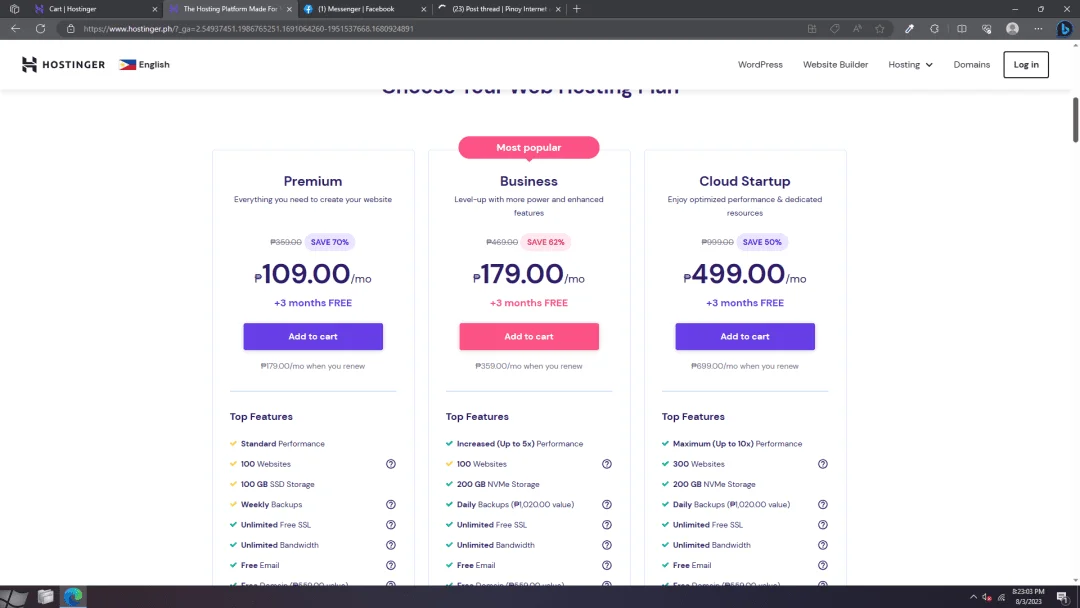Screen dimensions: 1080x608
Task: Open browser Settings and more menu
Action: pos(1038,29)
